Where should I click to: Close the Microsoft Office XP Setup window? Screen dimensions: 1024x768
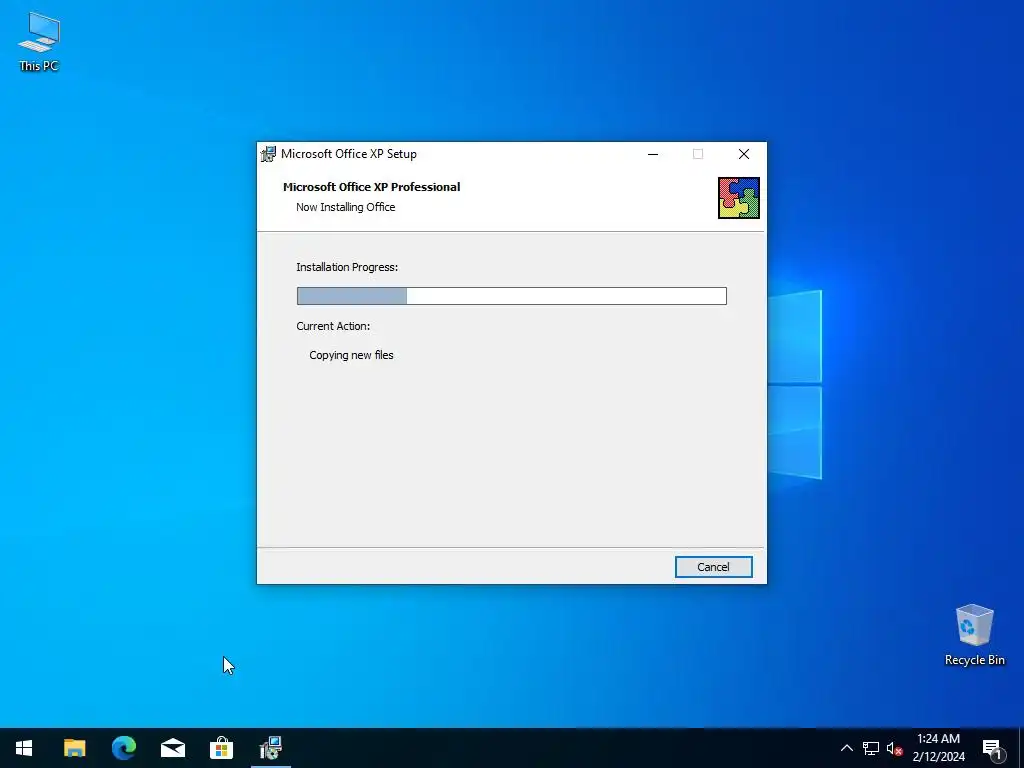click(744, 154)
